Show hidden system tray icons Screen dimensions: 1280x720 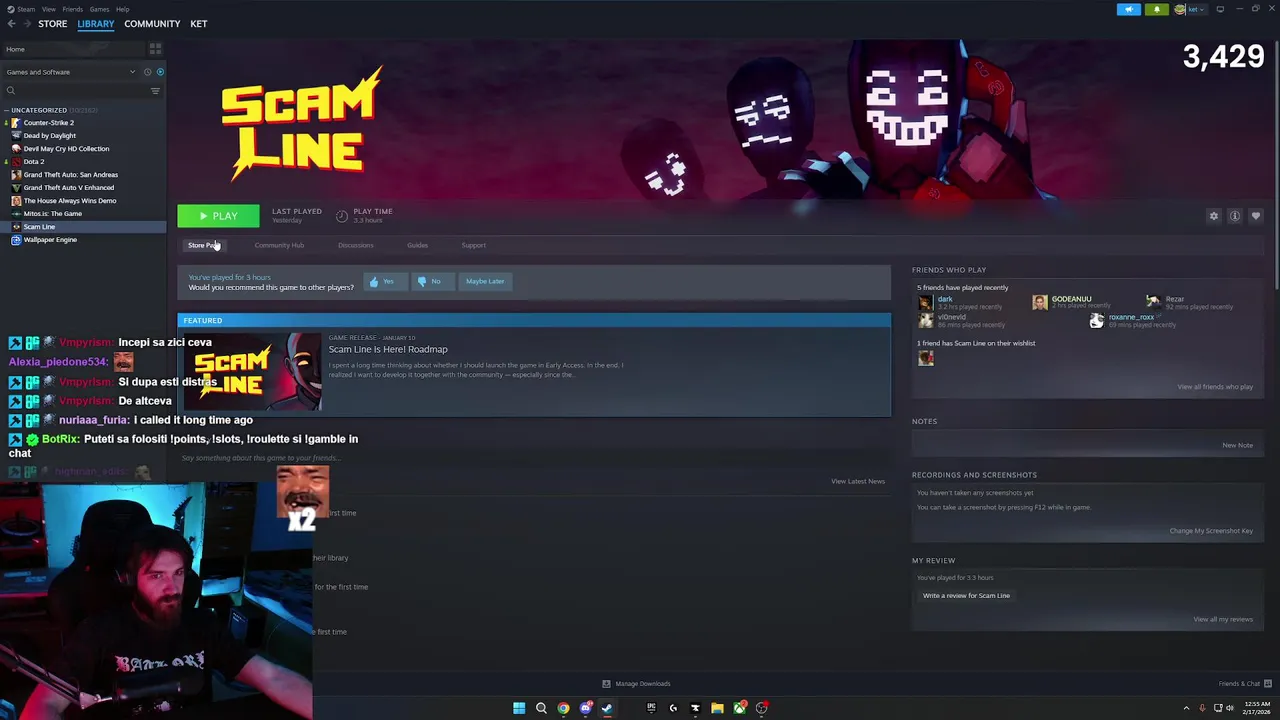pyautogui.click(x=1186, y=708)
